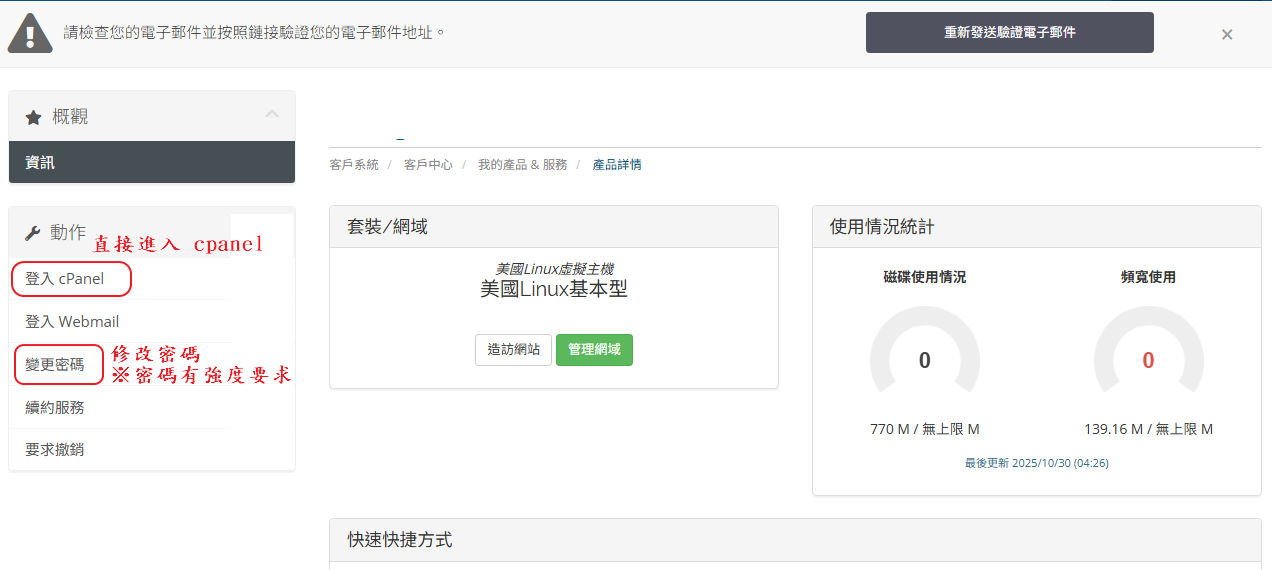Click the star icon beside 概觀

[x=33, y=117]
